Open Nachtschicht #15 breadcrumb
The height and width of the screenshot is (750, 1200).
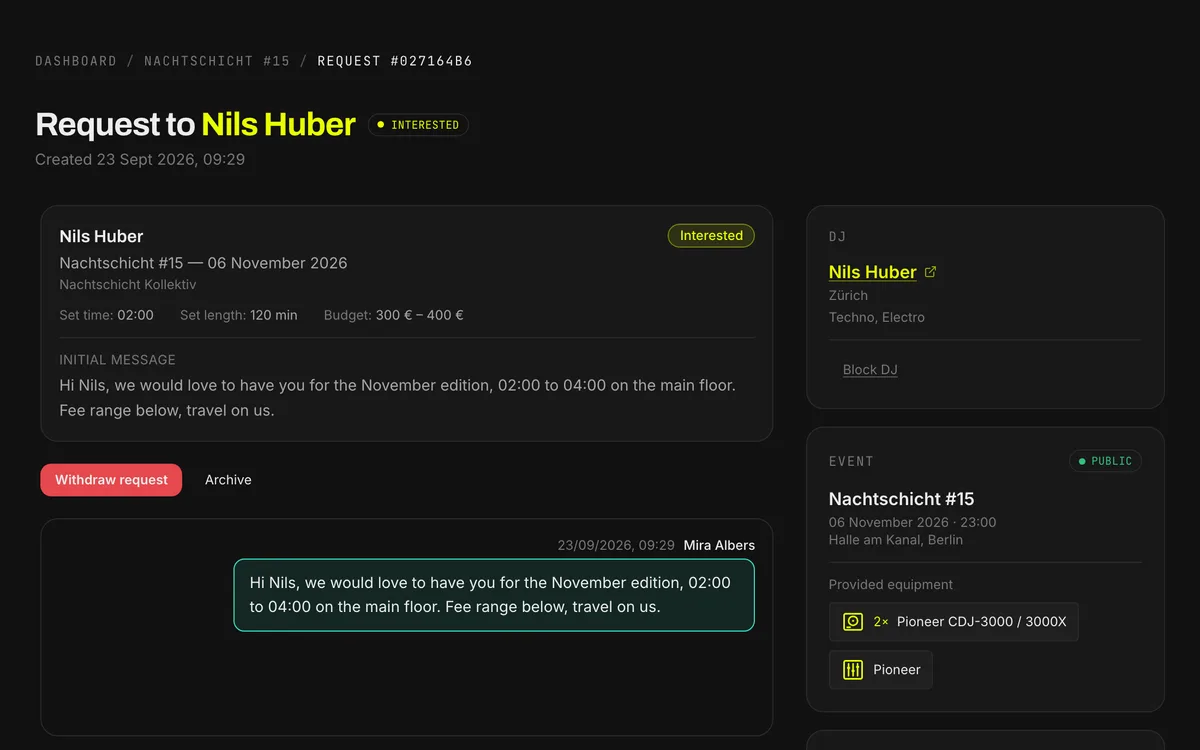click(217, 61)
